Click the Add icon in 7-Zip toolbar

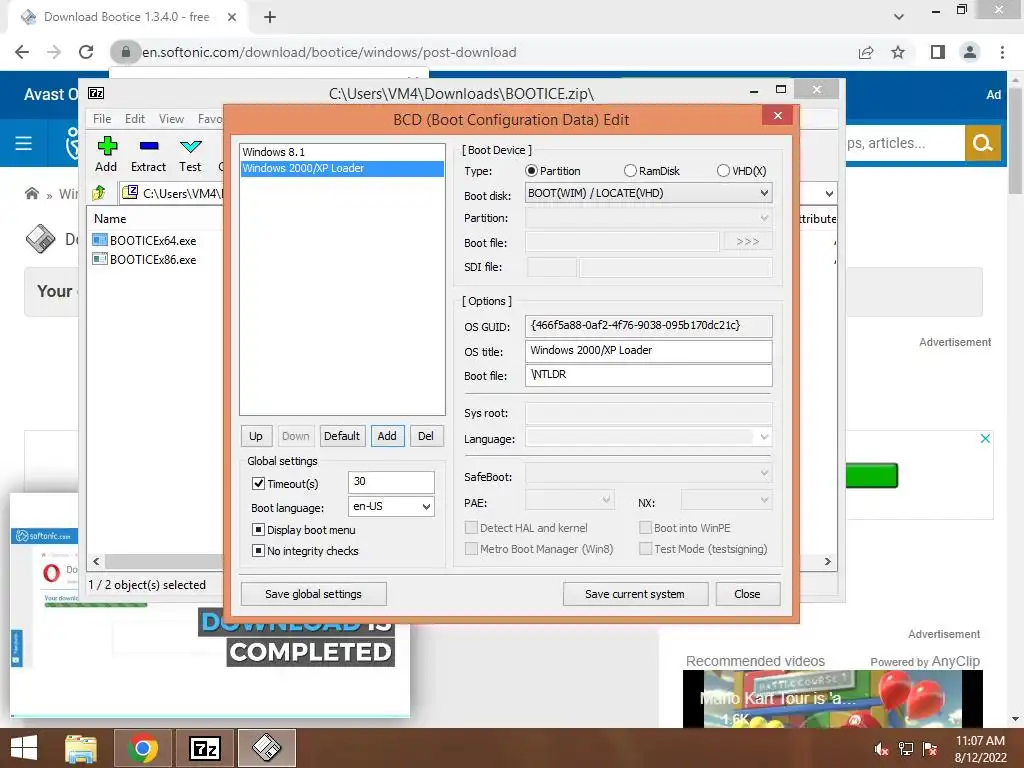[x=107, y=146]
